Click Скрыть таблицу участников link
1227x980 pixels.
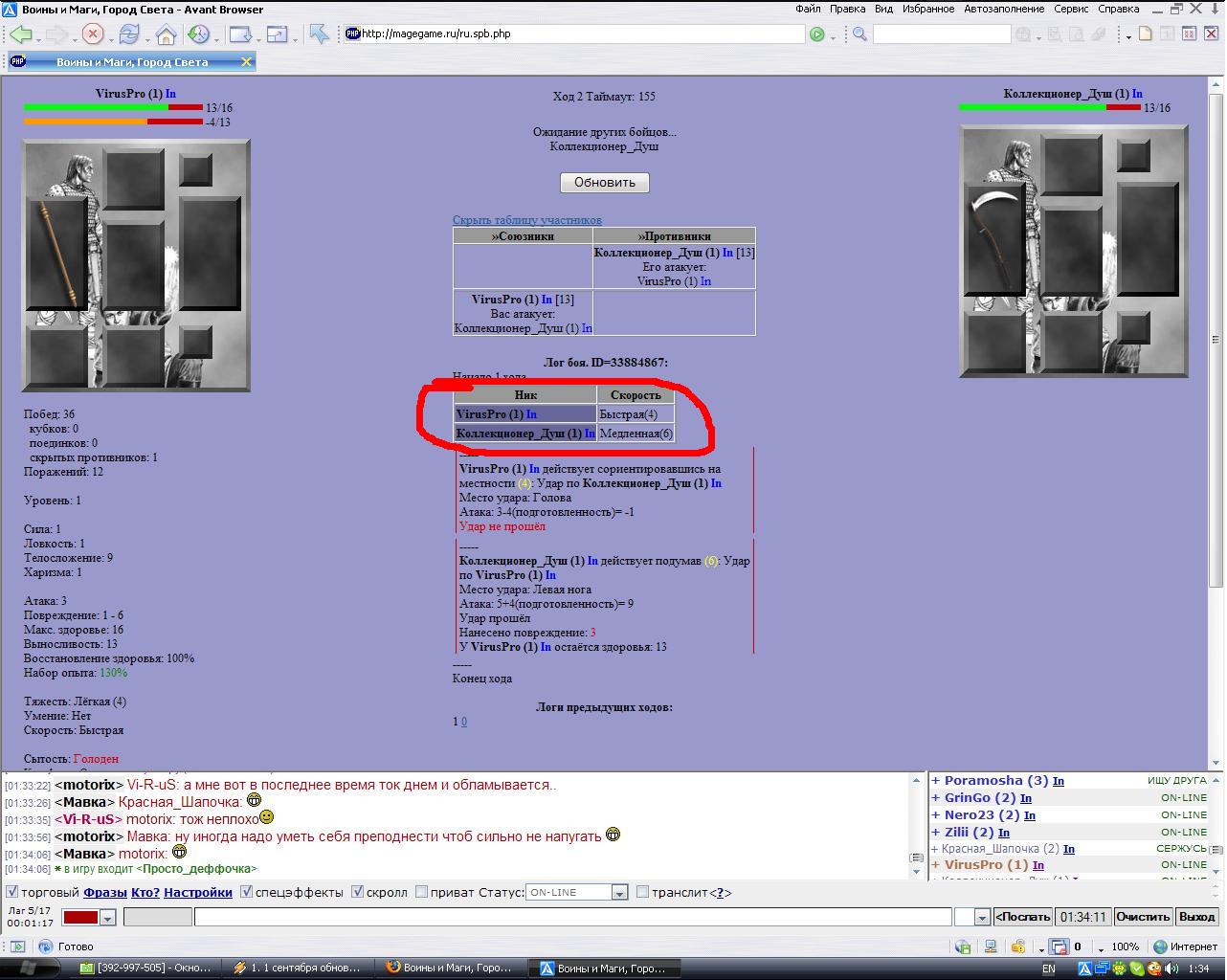tap(526, 220)
